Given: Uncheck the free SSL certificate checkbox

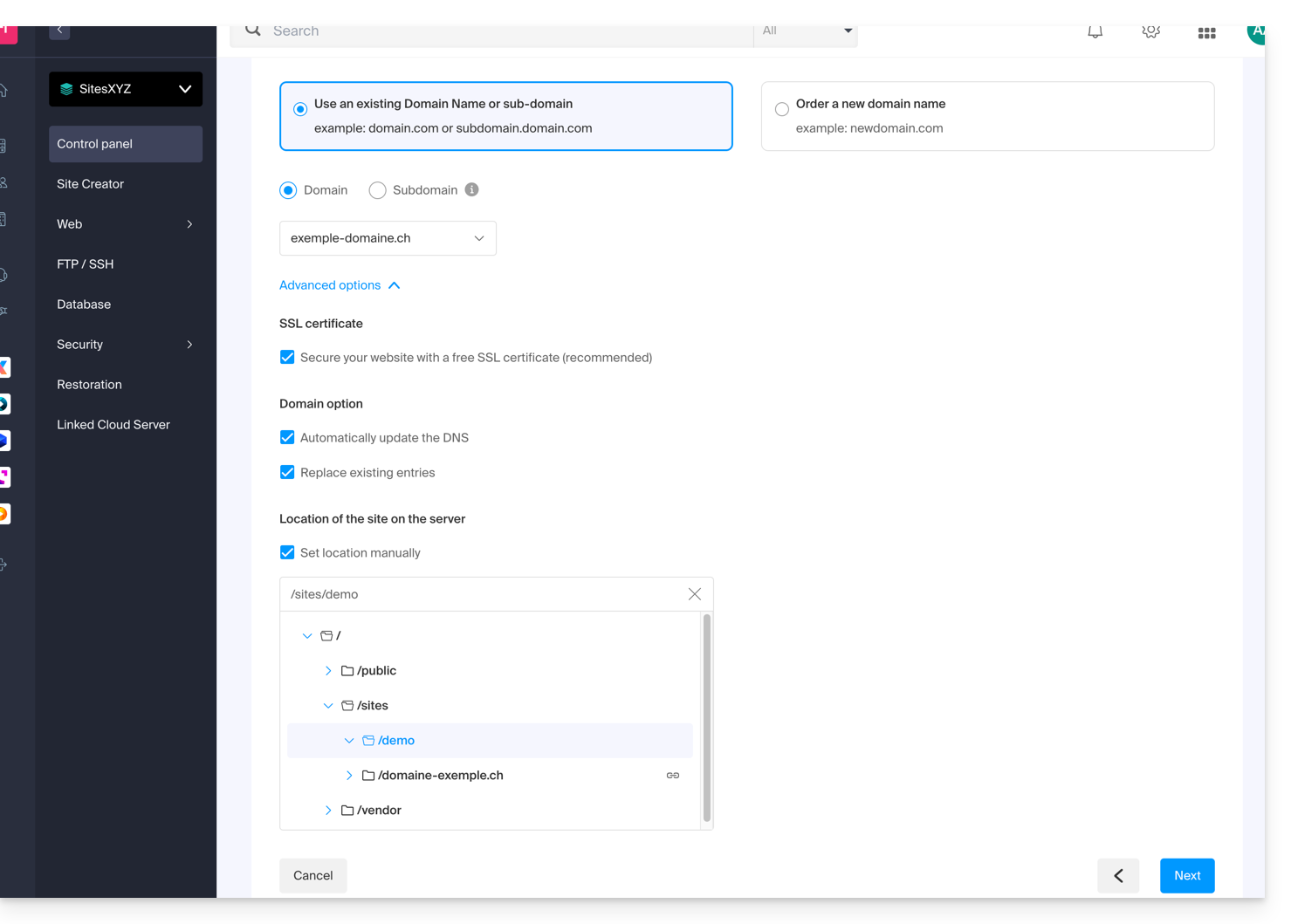Looking at the screenshot, I should (287, 358).
